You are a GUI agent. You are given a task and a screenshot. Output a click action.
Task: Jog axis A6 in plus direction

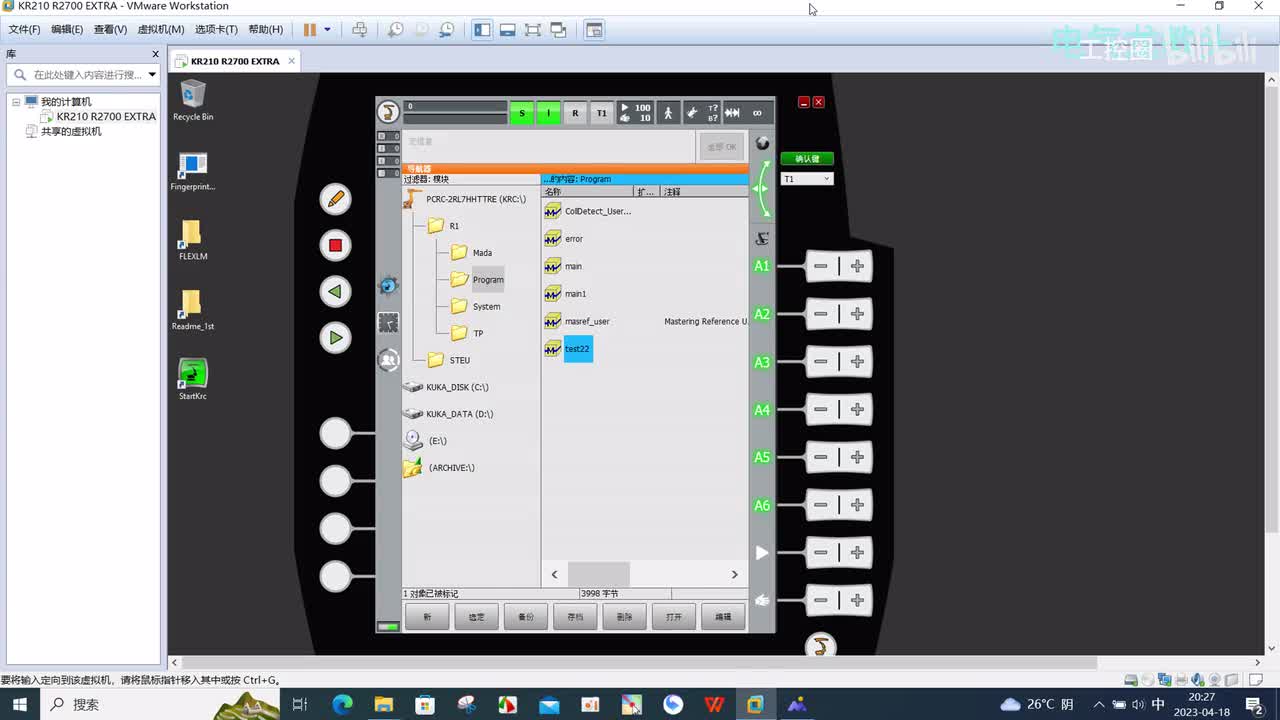[857, 505]
